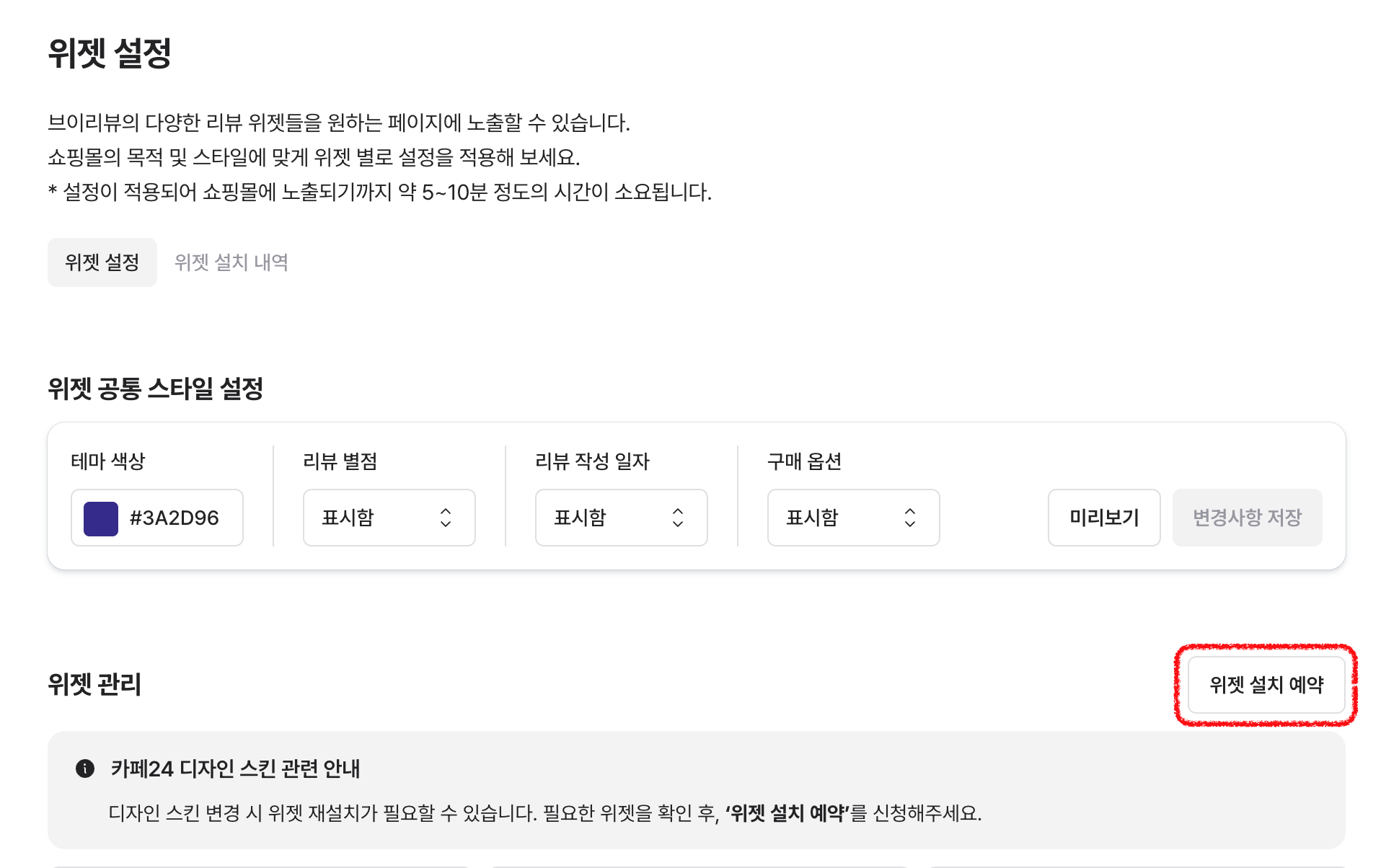Click the purple theme color swatch

pyautogui.click(x=101, y=519)
